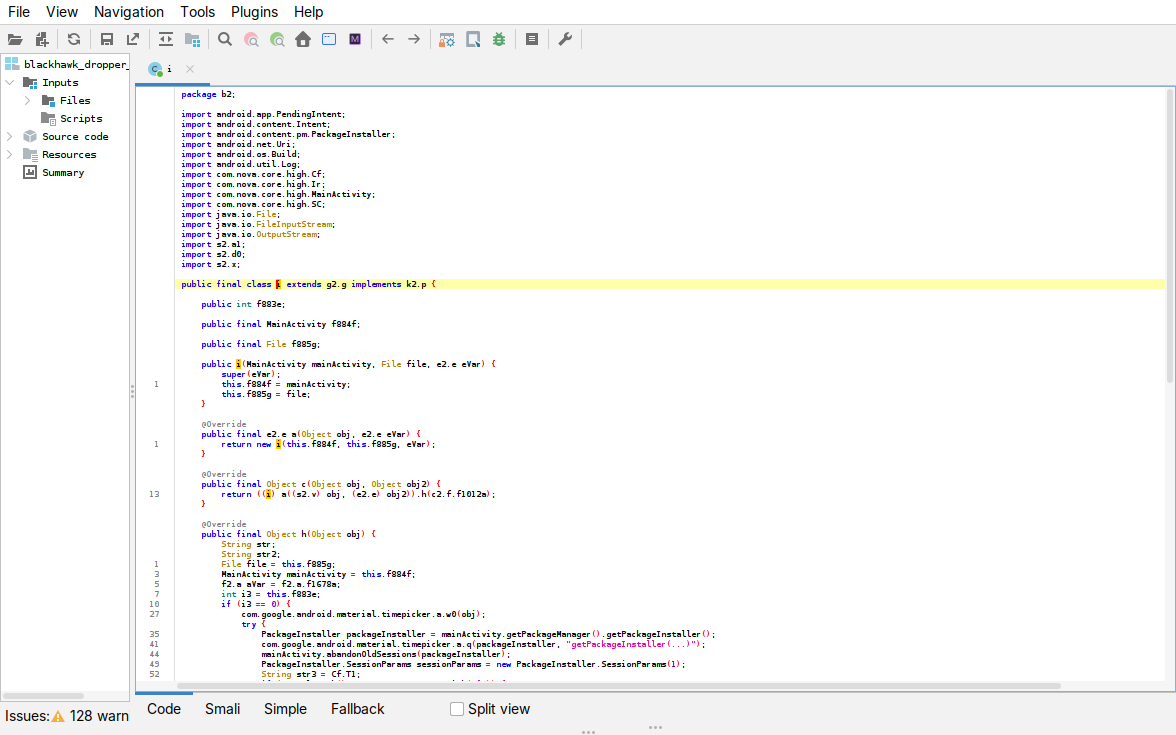The width and height of the screenshot is (1176, 735).
Task: Toggle Sync with editor icon
Action: pyautogui.click(x=166, y=40)
